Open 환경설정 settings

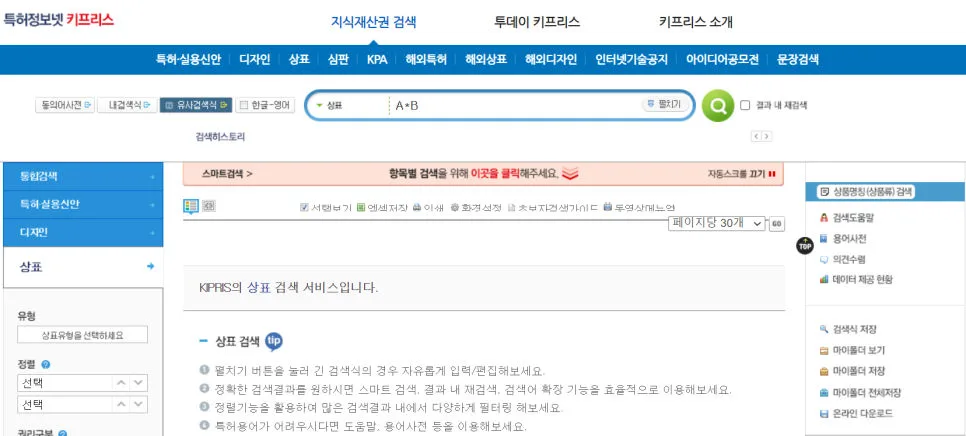(476, 208)
